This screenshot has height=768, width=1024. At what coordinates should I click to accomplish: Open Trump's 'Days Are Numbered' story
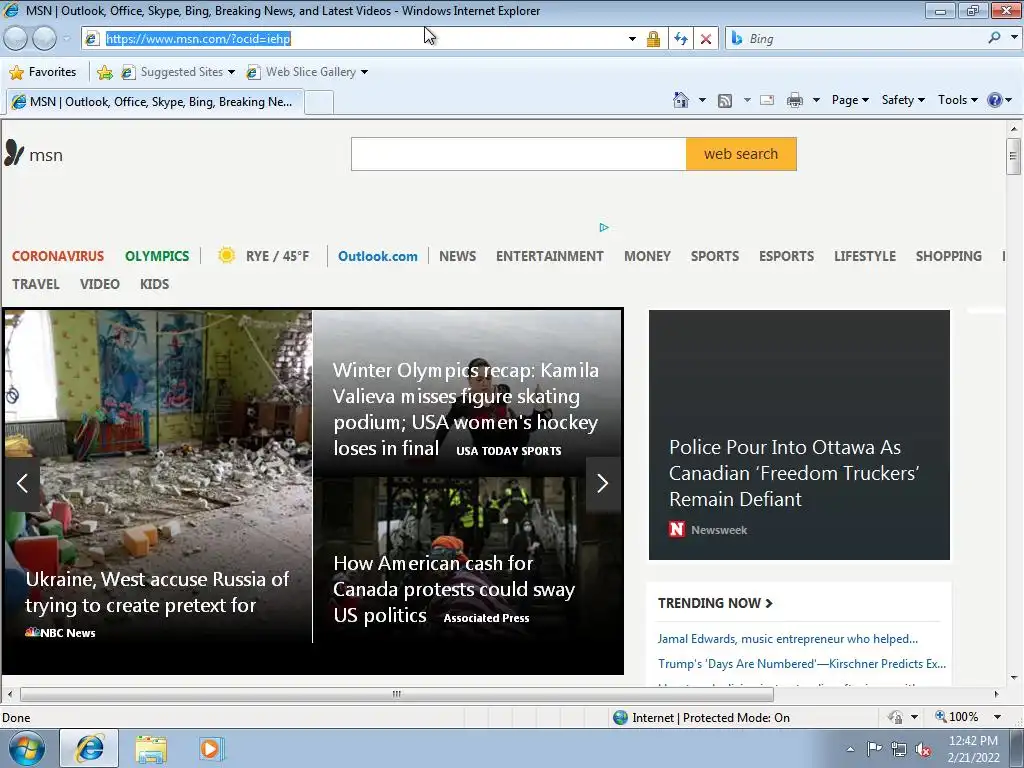pos(802,664)
